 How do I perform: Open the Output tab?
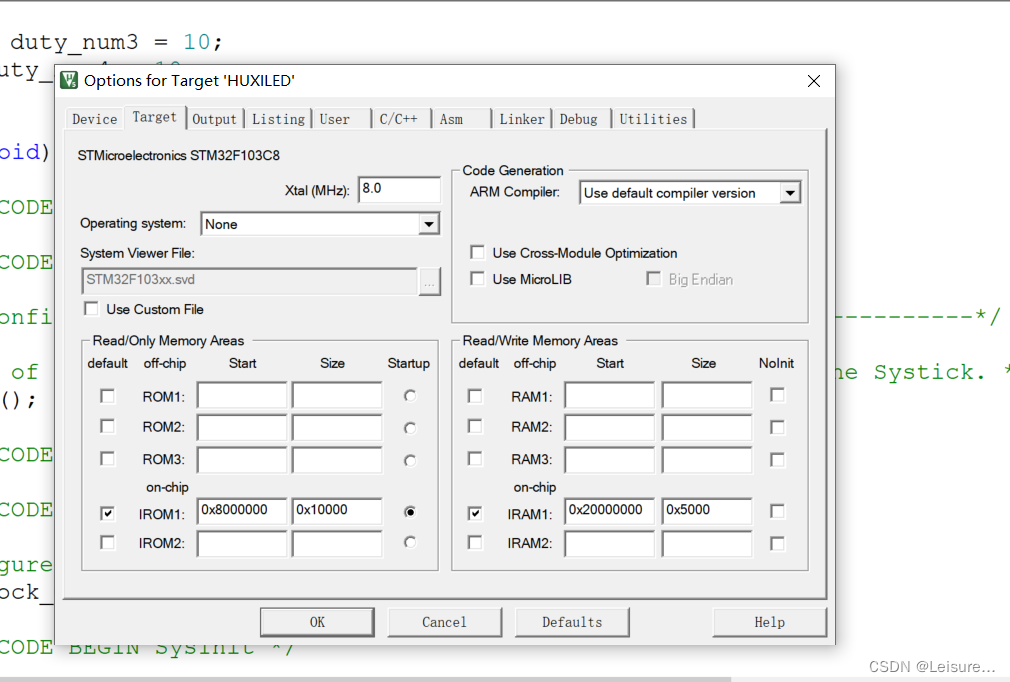(x=214, y=119)
